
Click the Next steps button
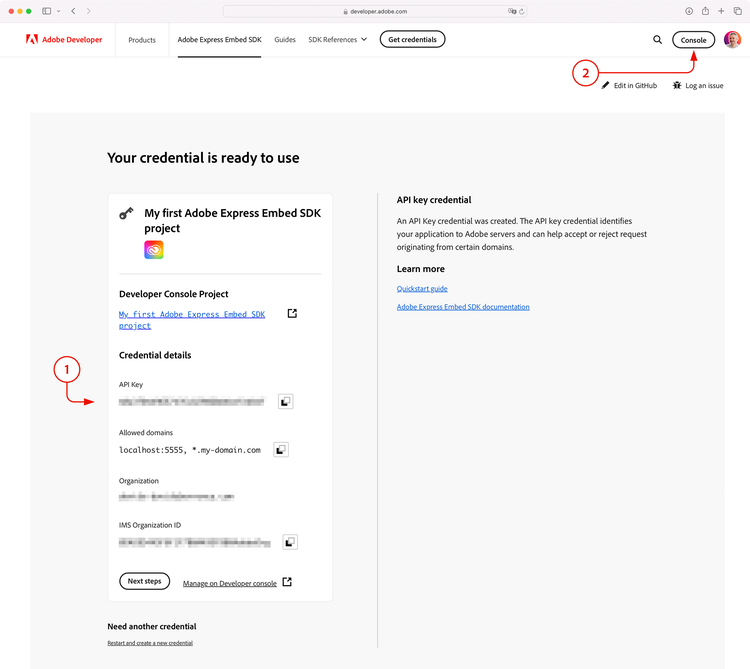pos(144,581)
